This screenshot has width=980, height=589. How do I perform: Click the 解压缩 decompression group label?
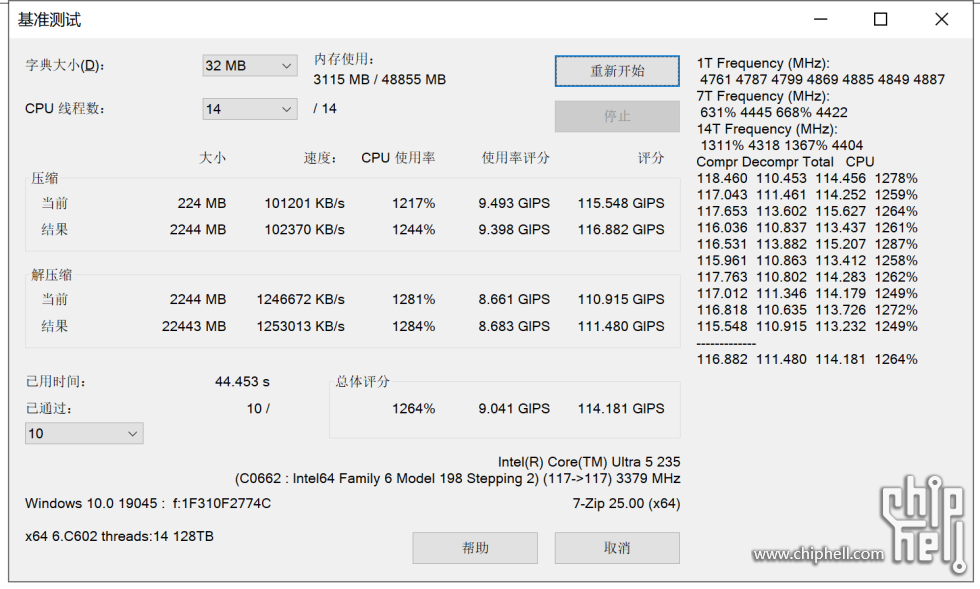click(51, 274)
